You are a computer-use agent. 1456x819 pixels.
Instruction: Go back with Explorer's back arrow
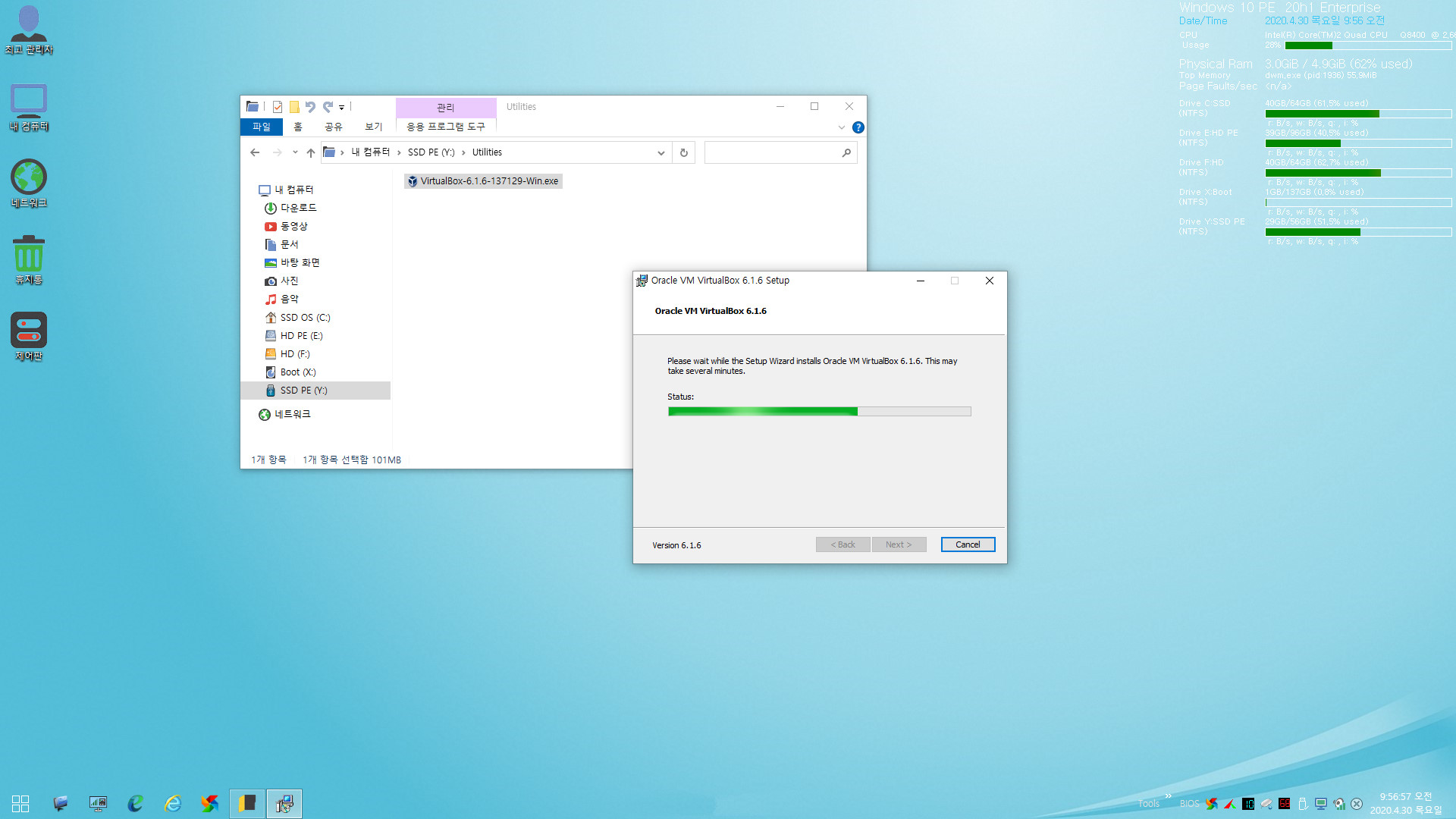[x=255, y=152]
